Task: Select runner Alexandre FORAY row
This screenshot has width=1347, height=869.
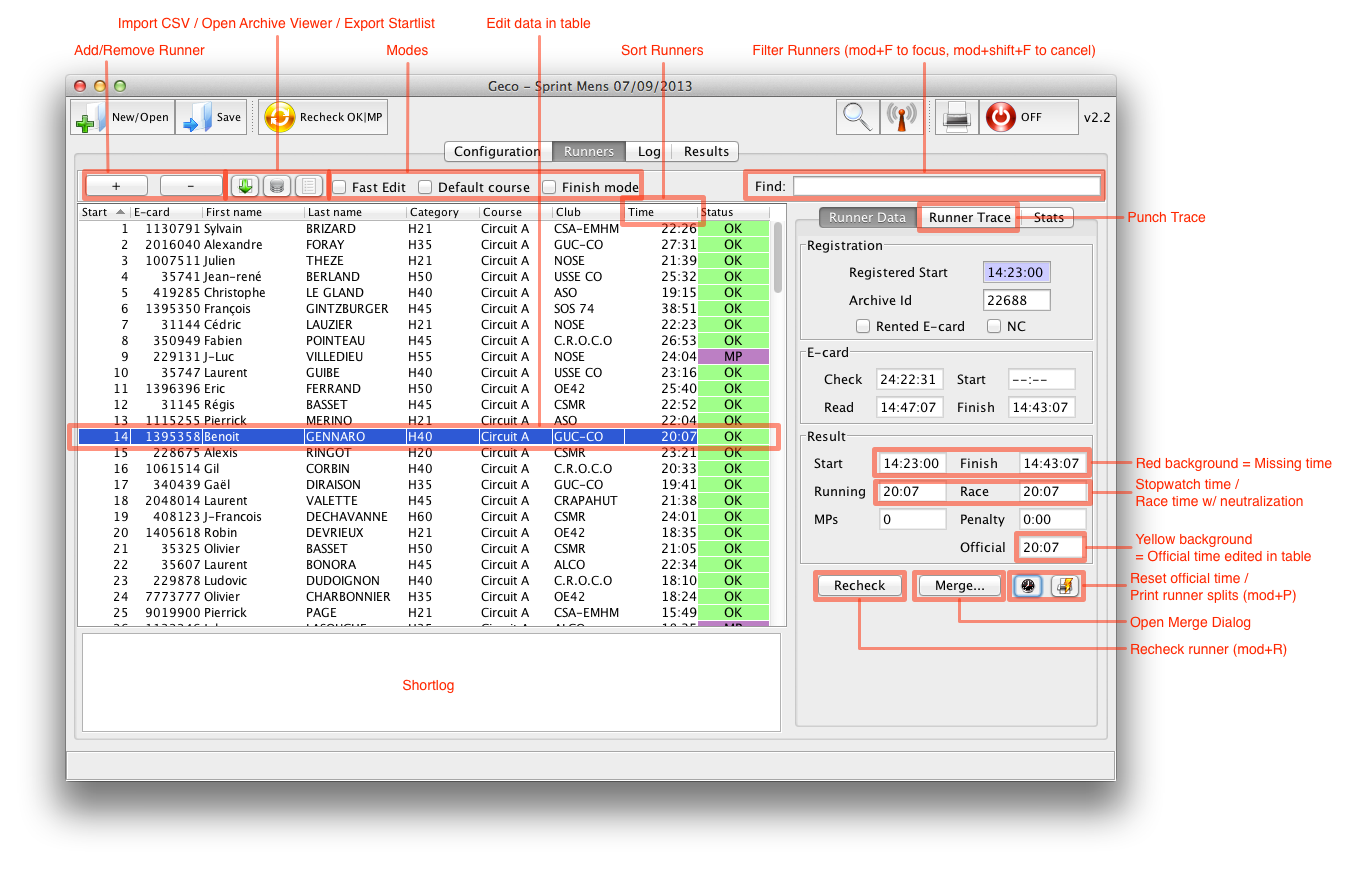Action: coord(424,244)
